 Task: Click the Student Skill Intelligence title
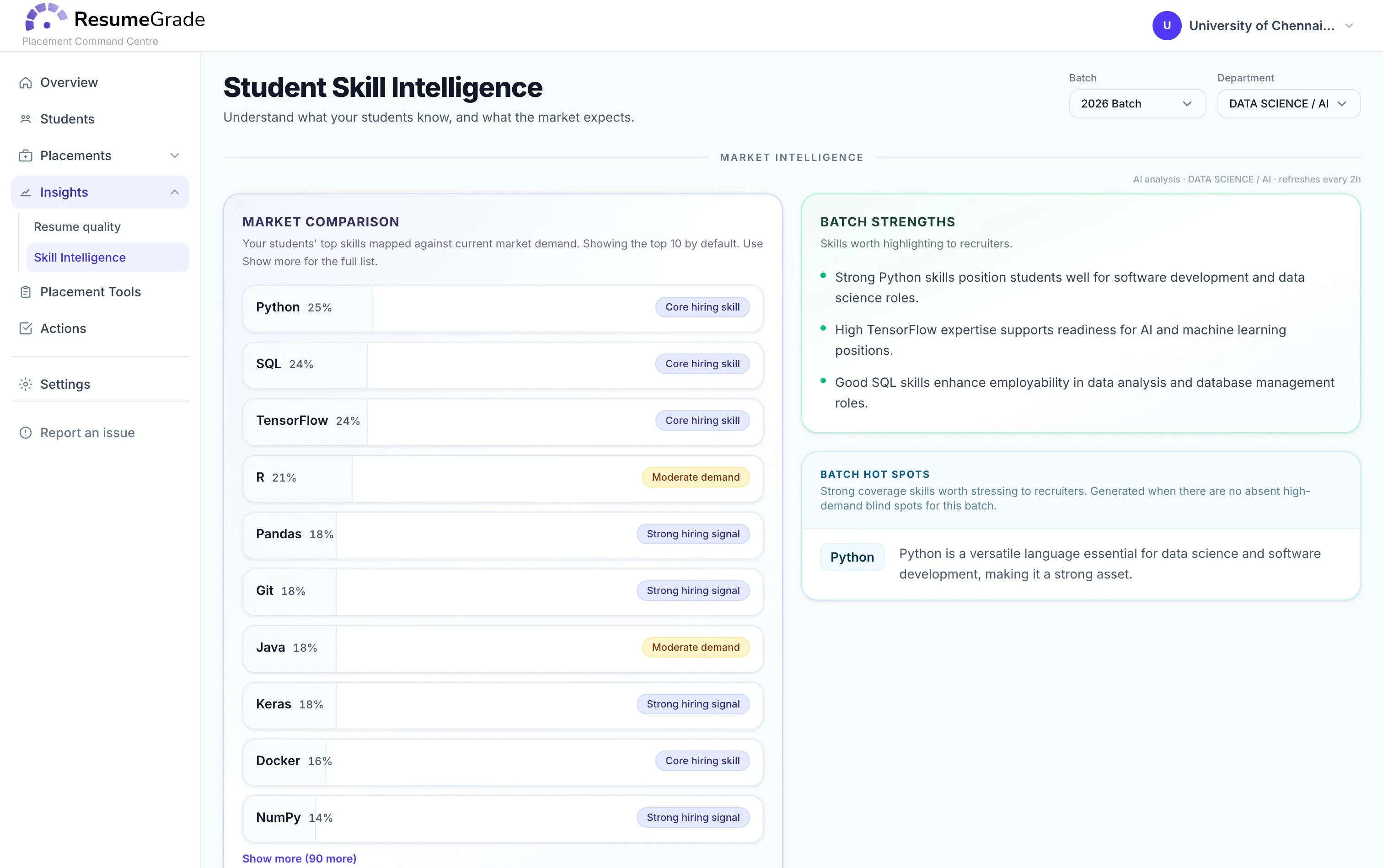click(x=382, y=88)
